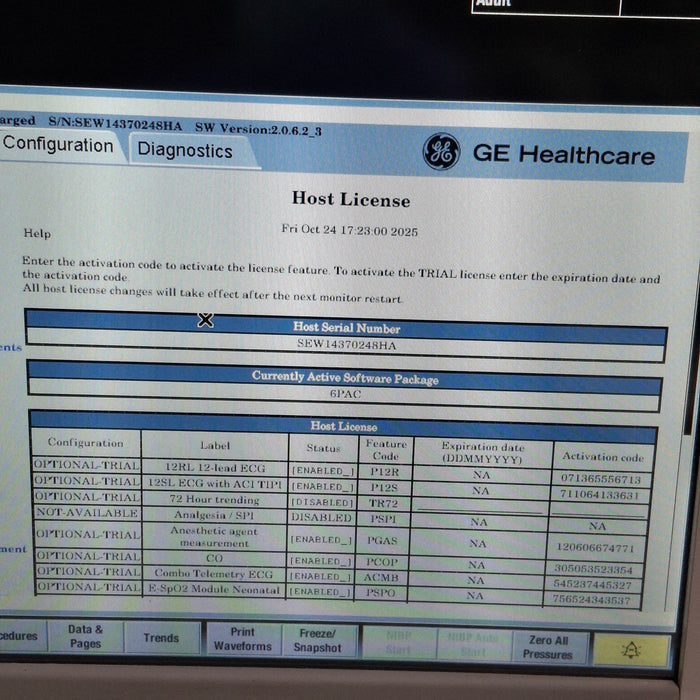
Task: Click the SW Version:2.0.6.2_3 text
Action: tap(258, 129)
